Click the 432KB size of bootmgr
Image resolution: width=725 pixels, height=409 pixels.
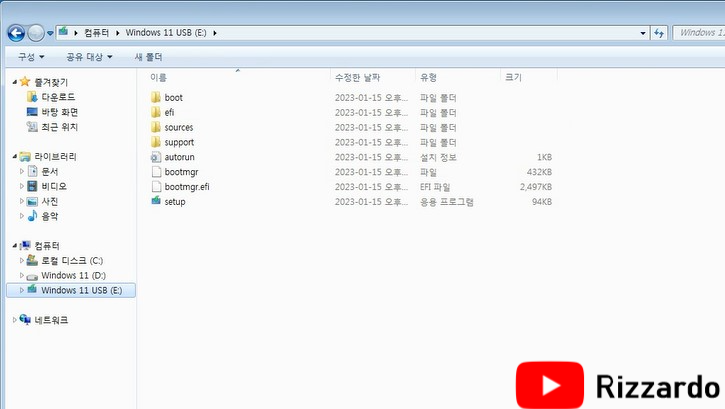(539, 172)
